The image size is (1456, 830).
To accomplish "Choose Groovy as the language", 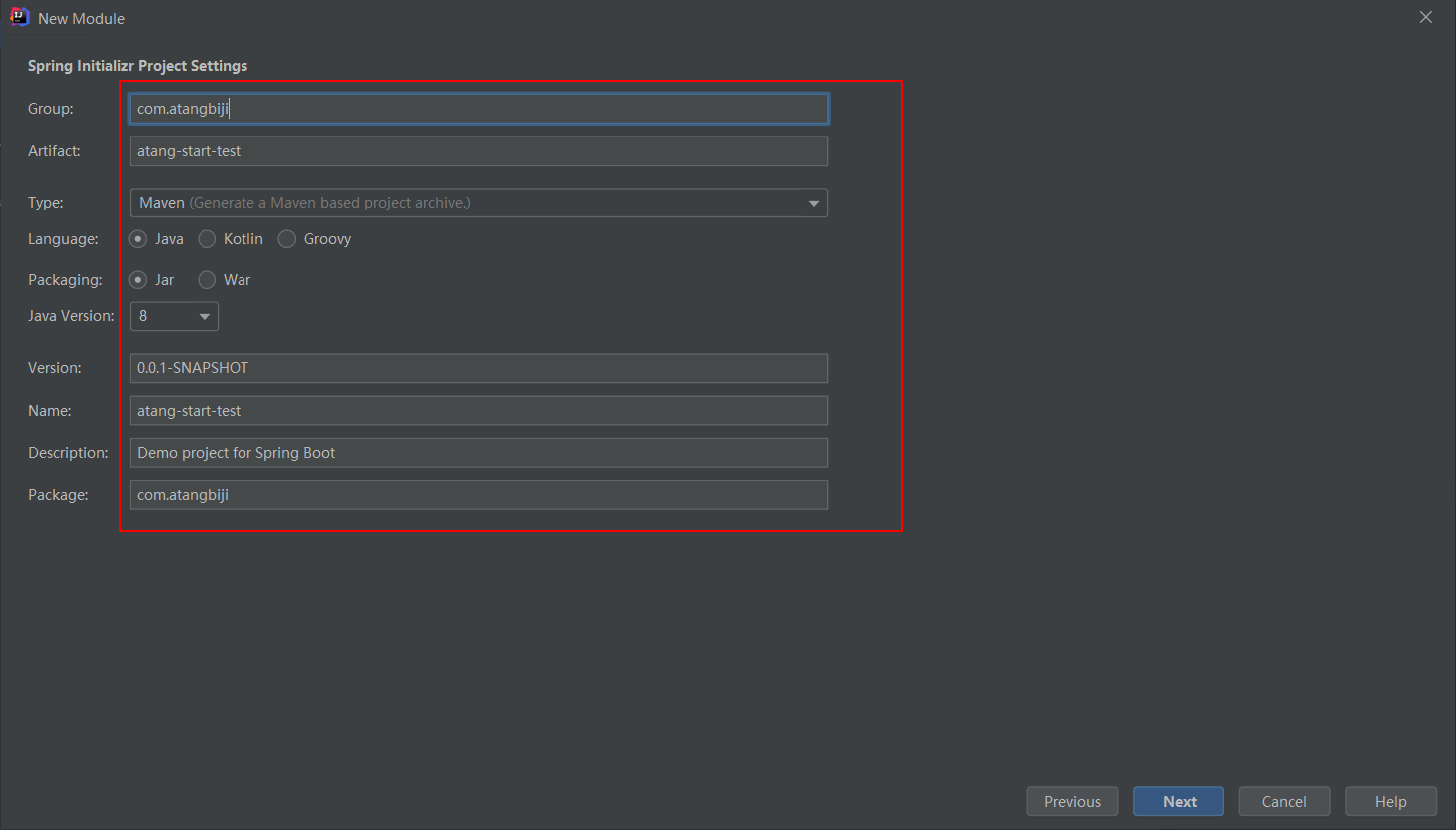I will [287, 239].
